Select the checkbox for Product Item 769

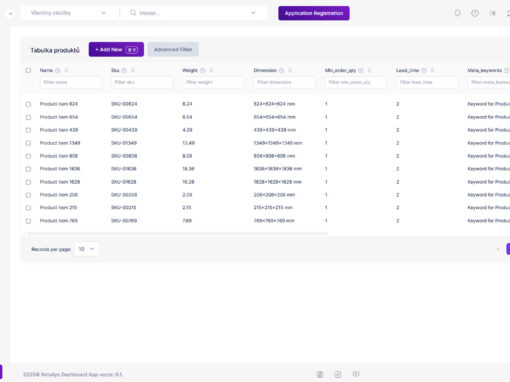pyautogui.click(x=28, y=221)
